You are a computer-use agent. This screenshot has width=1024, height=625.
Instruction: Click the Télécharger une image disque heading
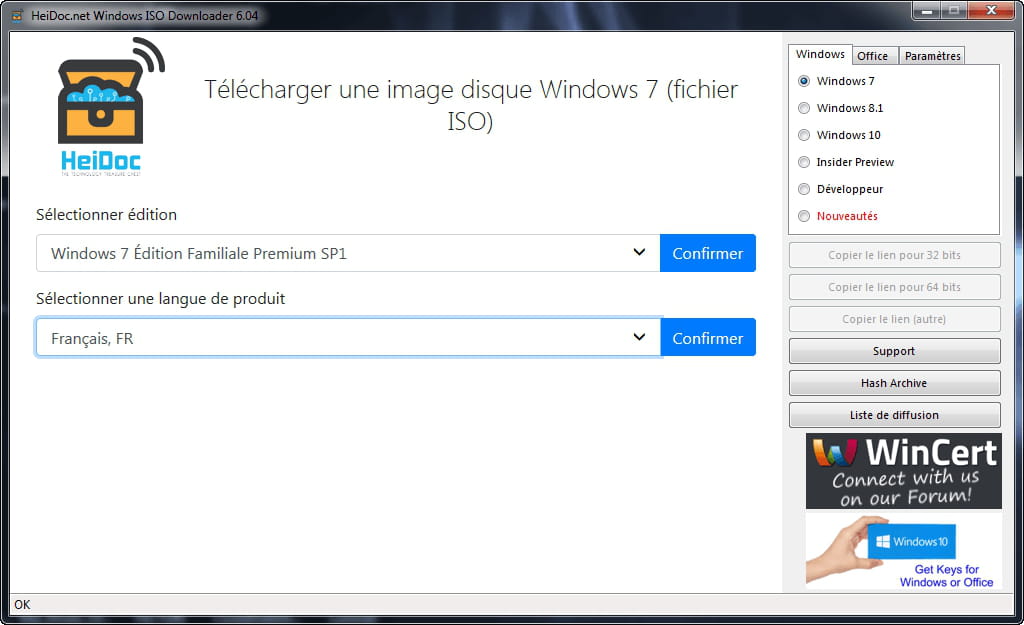pos(471,105)
